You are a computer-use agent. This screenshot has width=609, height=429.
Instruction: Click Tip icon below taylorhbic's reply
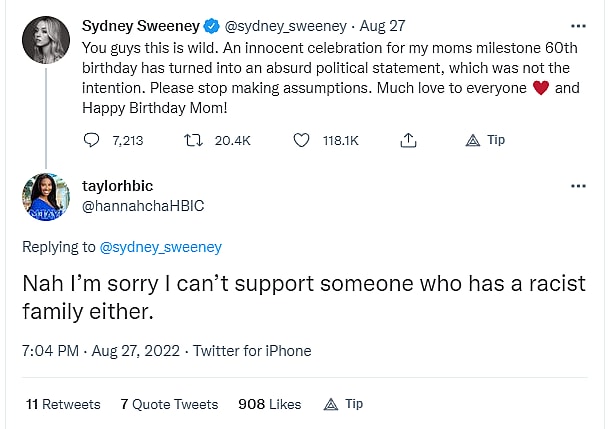tap(332, 405)
